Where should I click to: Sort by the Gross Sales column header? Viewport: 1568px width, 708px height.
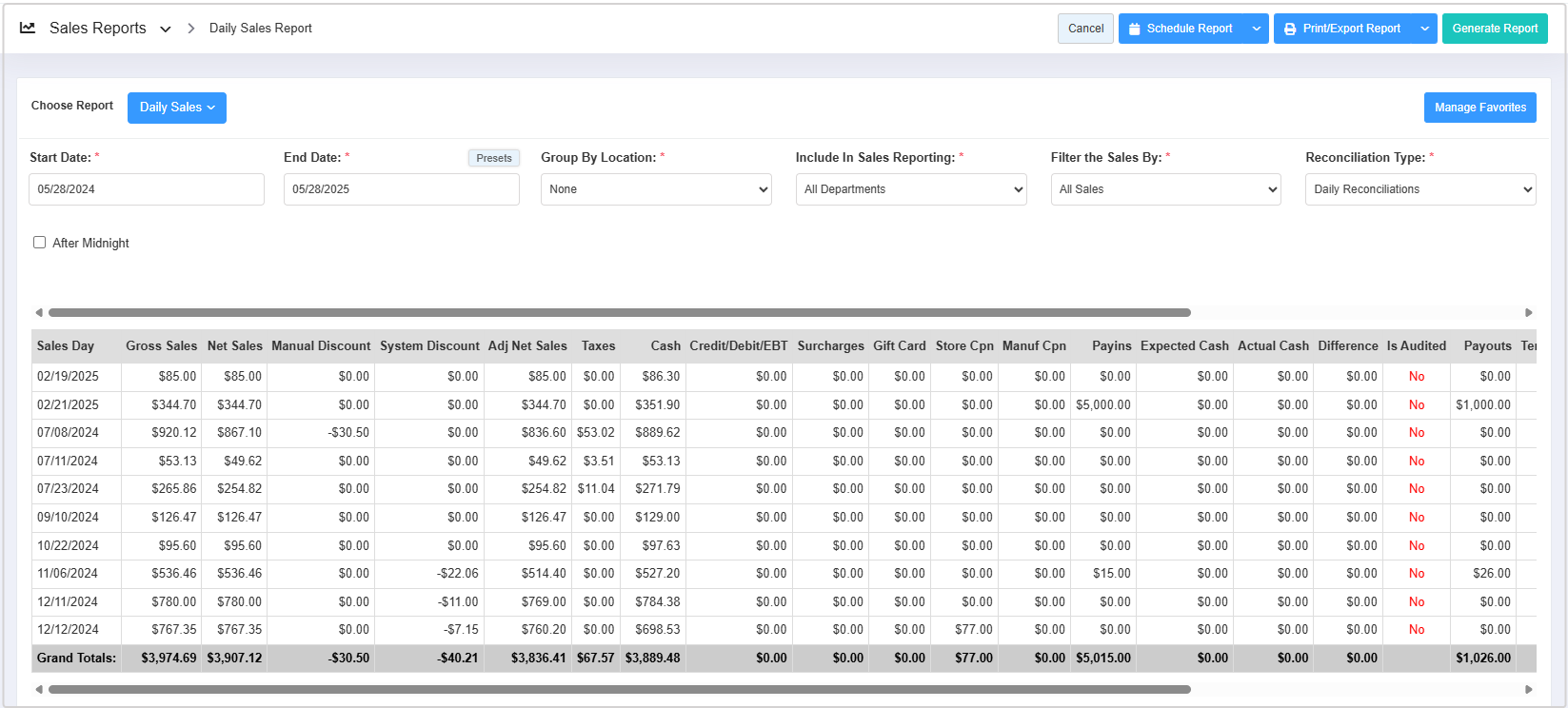coord(161,346)
